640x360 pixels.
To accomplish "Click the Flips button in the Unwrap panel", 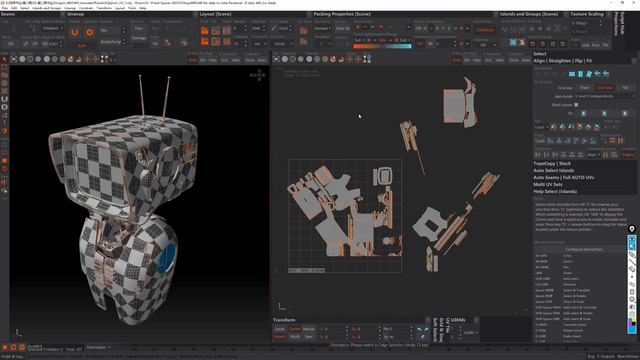I will click(x=139, y=29).
